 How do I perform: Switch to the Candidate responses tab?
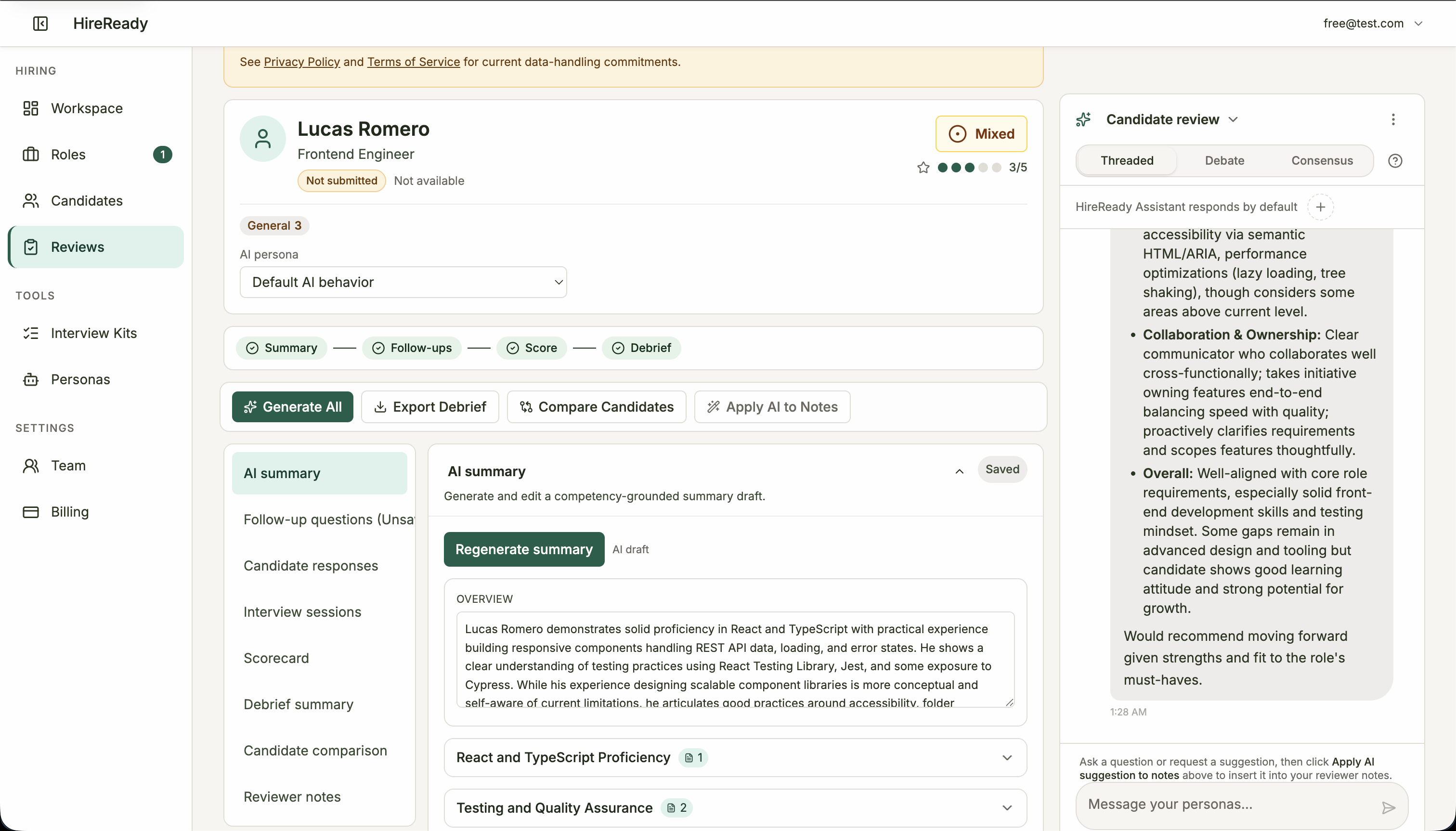(x=311, y=565)
